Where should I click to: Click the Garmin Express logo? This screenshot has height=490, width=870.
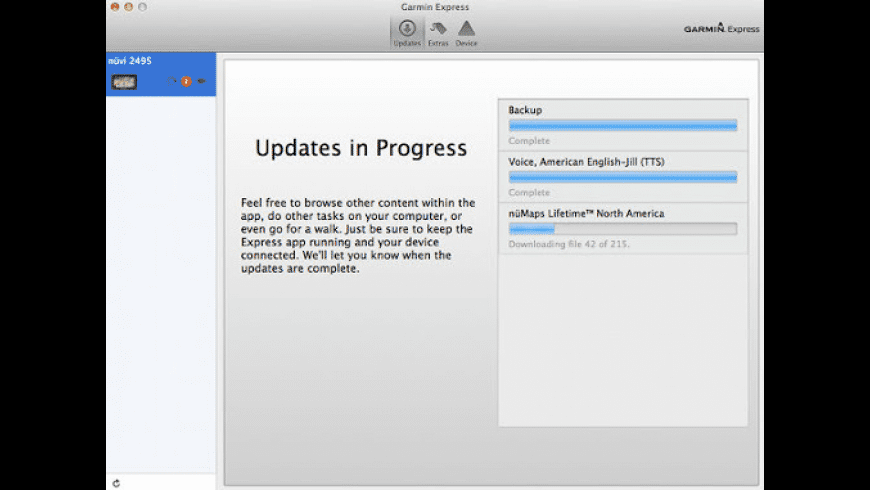point(721,28)
